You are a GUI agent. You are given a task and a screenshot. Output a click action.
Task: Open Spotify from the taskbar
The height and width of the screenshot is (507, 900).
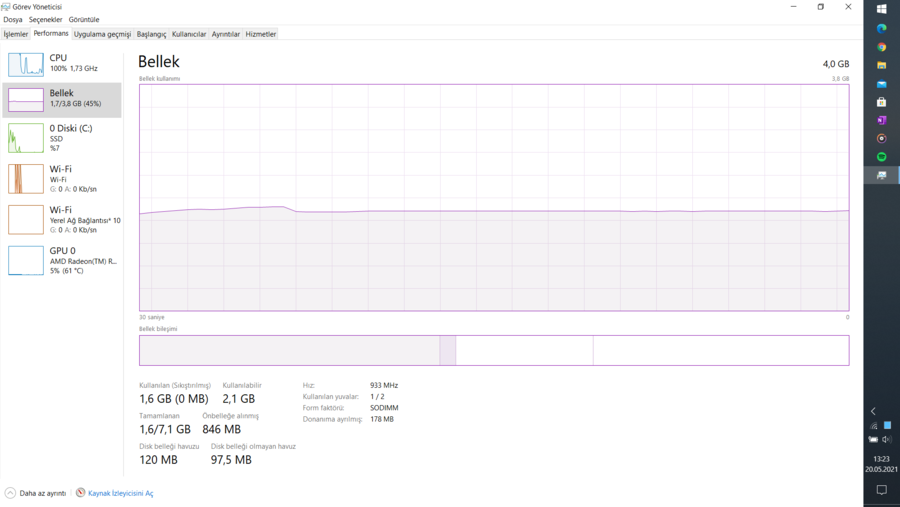coord(882,157)
